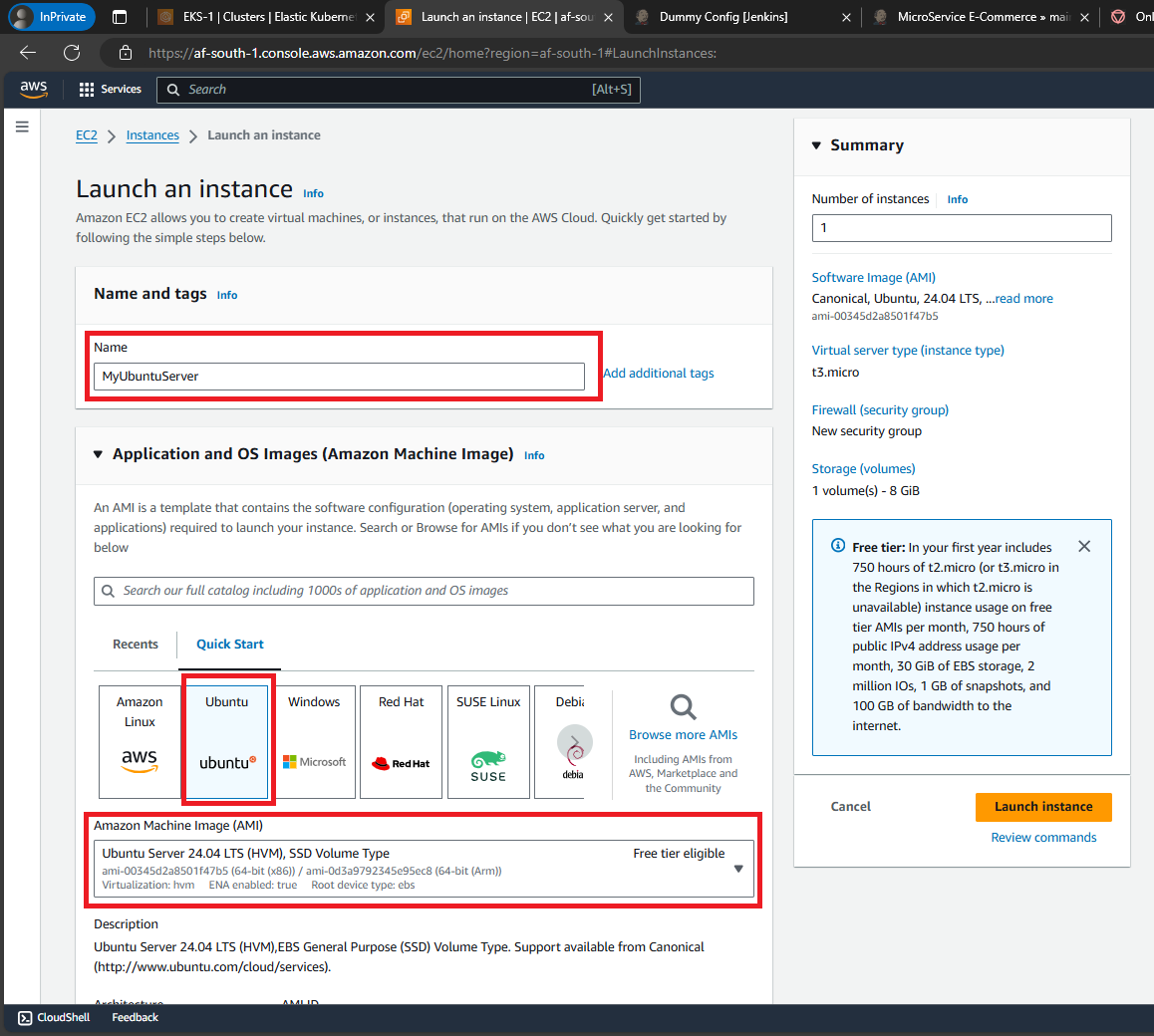Dismiss the Free tier info box
The height and width of the screenshot is (1036, 1154).
pyautogui.click(x=1084, y=546)
